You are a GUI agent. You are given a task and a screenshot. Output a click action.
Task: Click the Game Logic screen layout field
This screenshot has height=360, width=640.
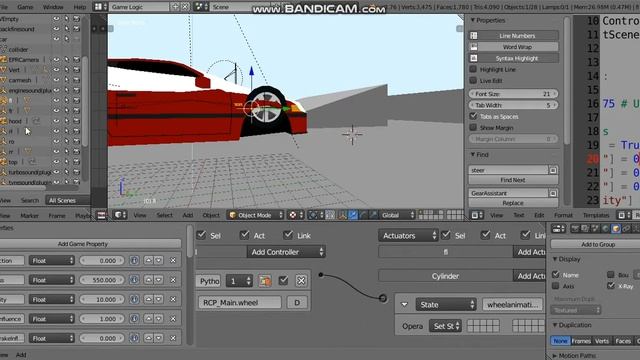(139, 7)
